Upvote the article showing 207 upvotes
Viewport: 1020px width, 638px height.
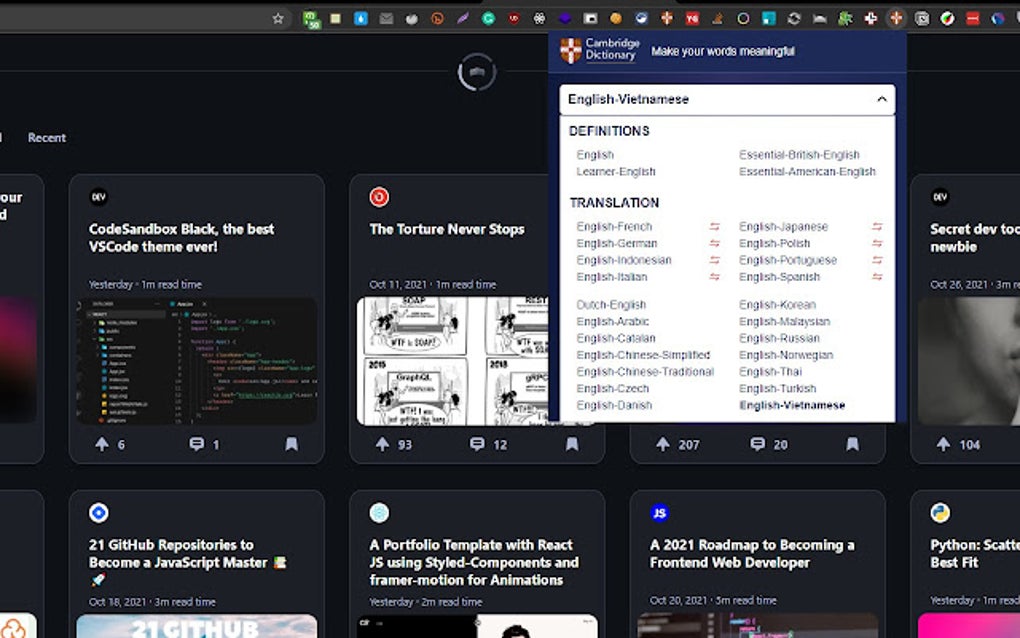point(664,443)
